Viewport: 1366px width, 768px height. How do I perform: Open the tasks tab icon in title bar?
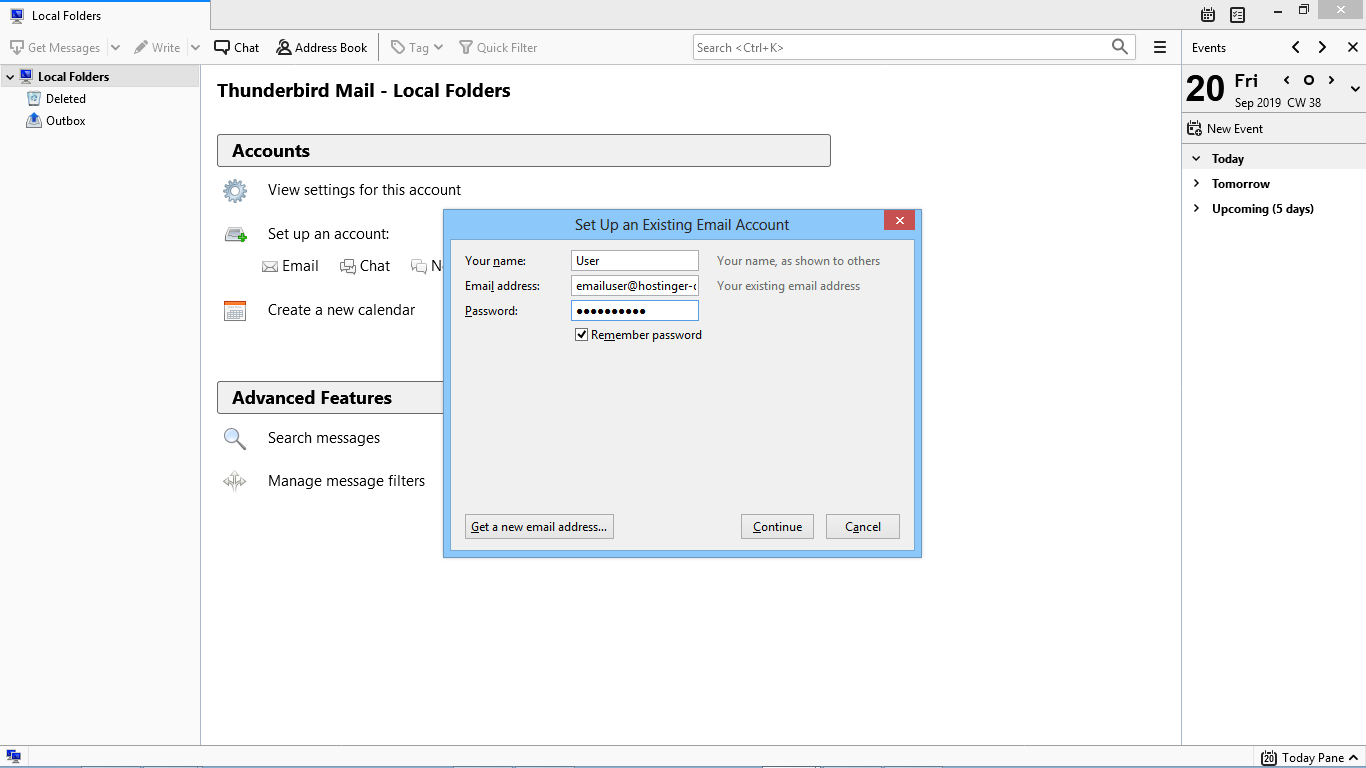tap(1238, 15)
